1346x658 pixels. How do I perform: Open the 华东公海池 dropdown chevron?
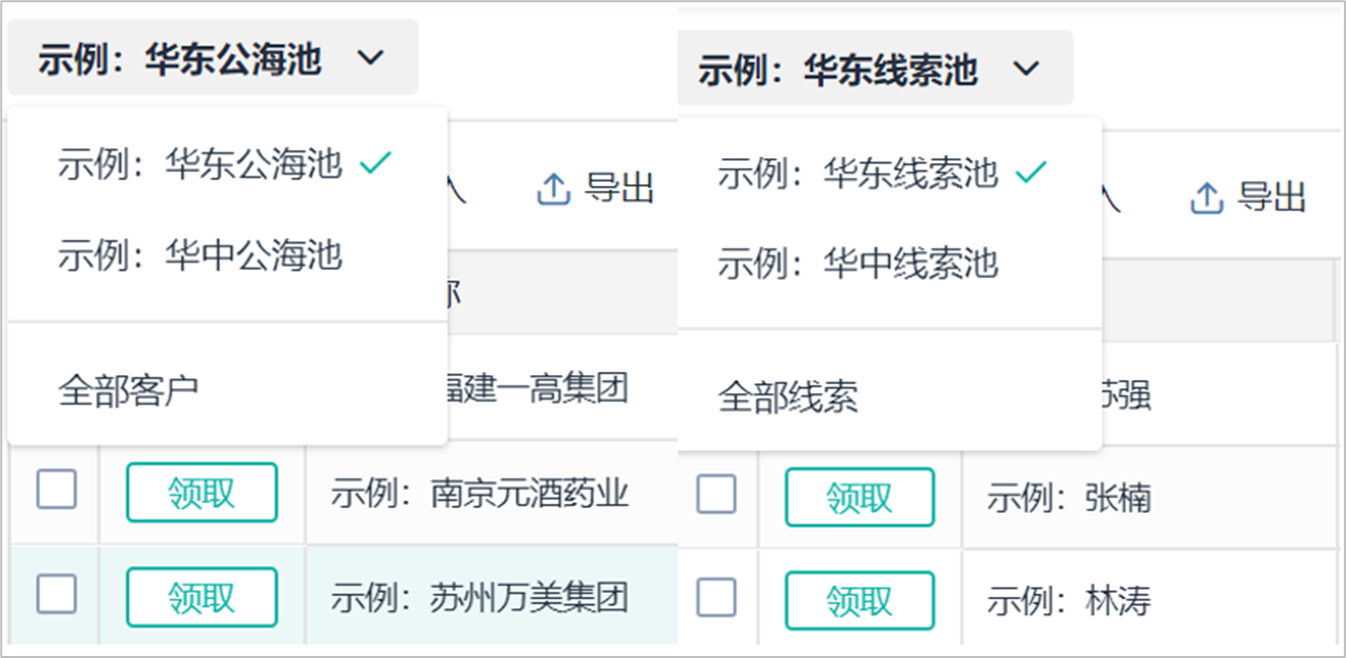click(368, 58)
